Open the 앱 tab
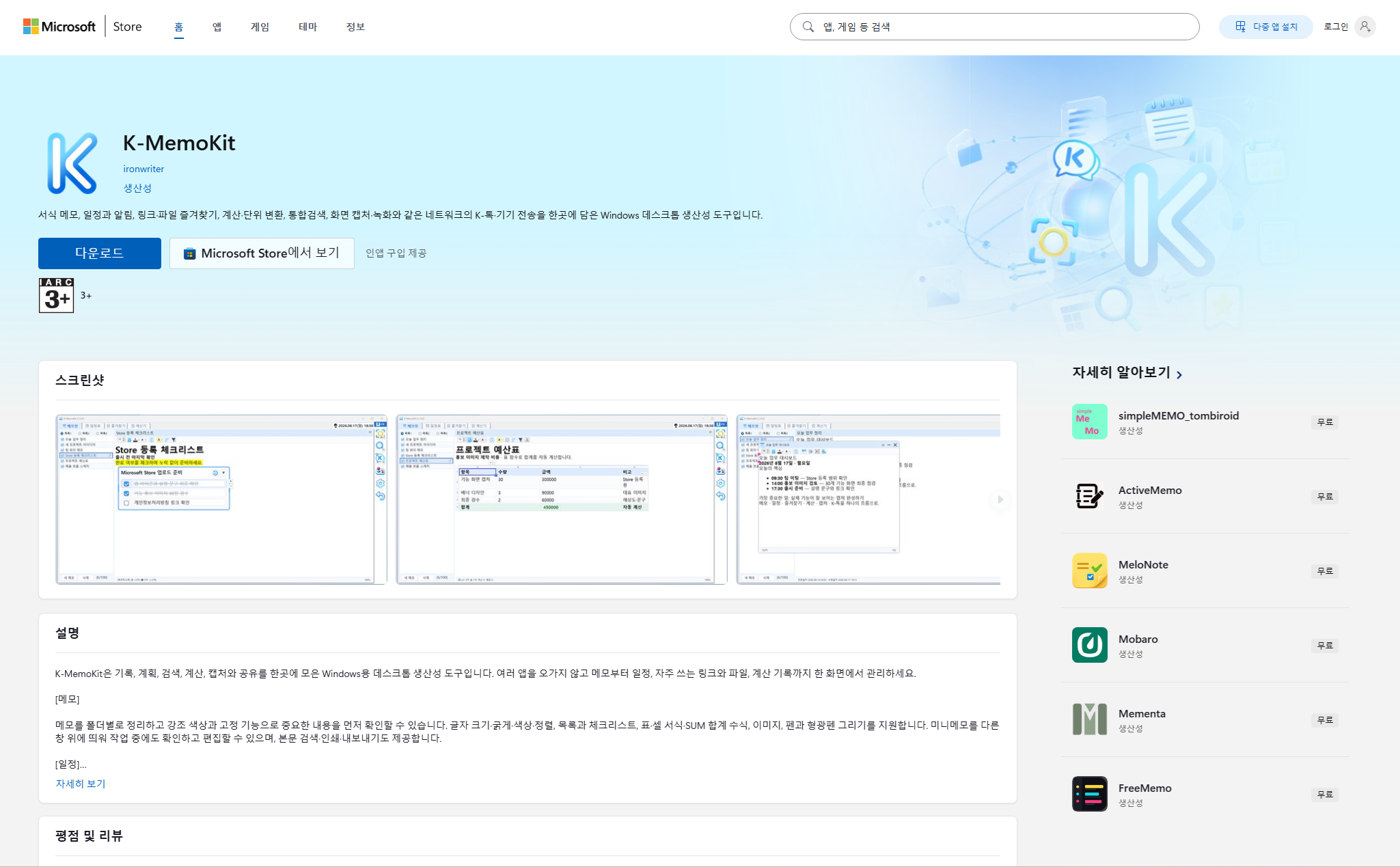This screenshot has height=867, width=1400. pos(217,27)
